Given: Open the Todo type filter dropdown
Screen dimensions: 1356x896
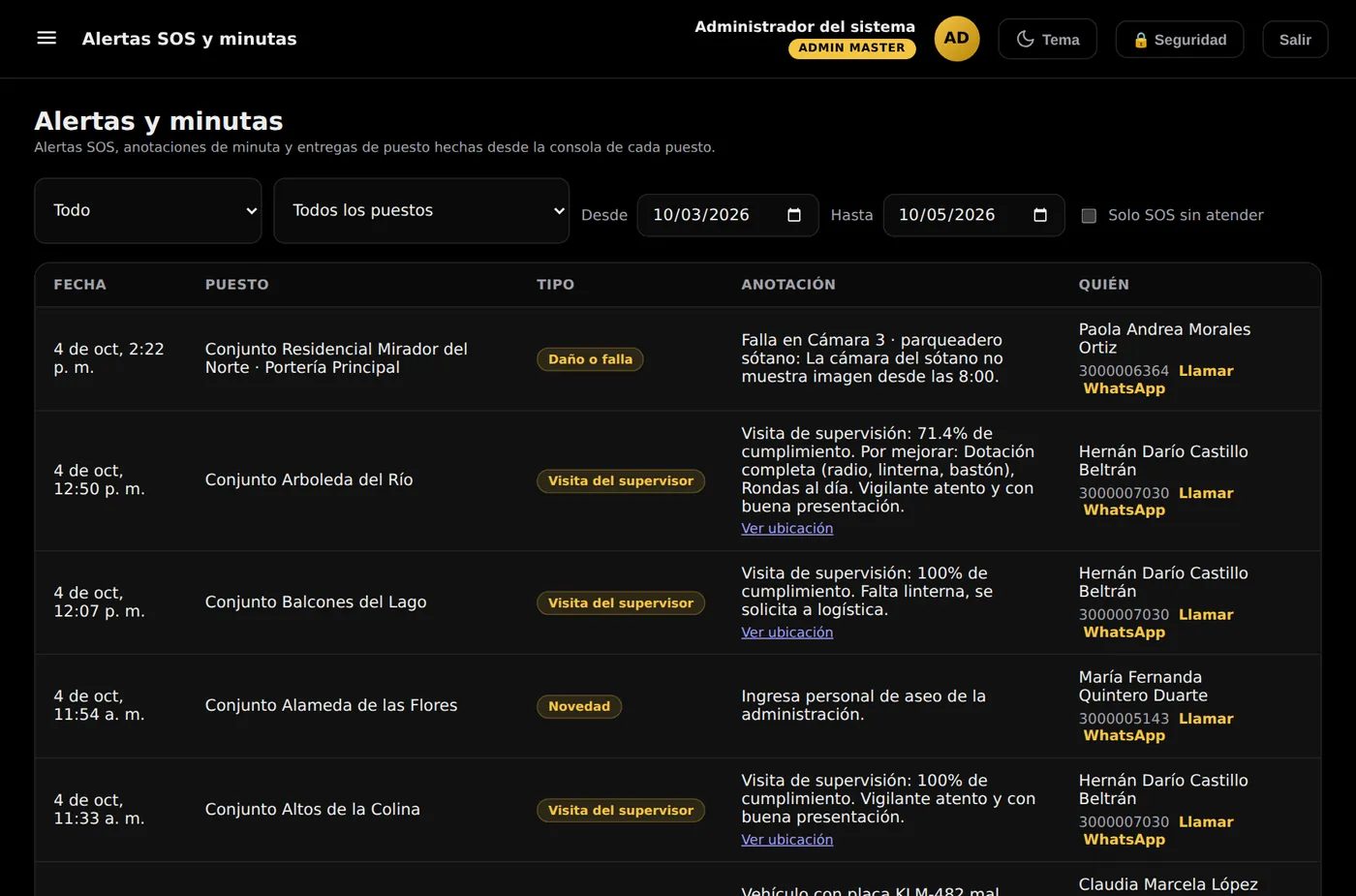Looking at the screenshot, I should pos(148,210).
